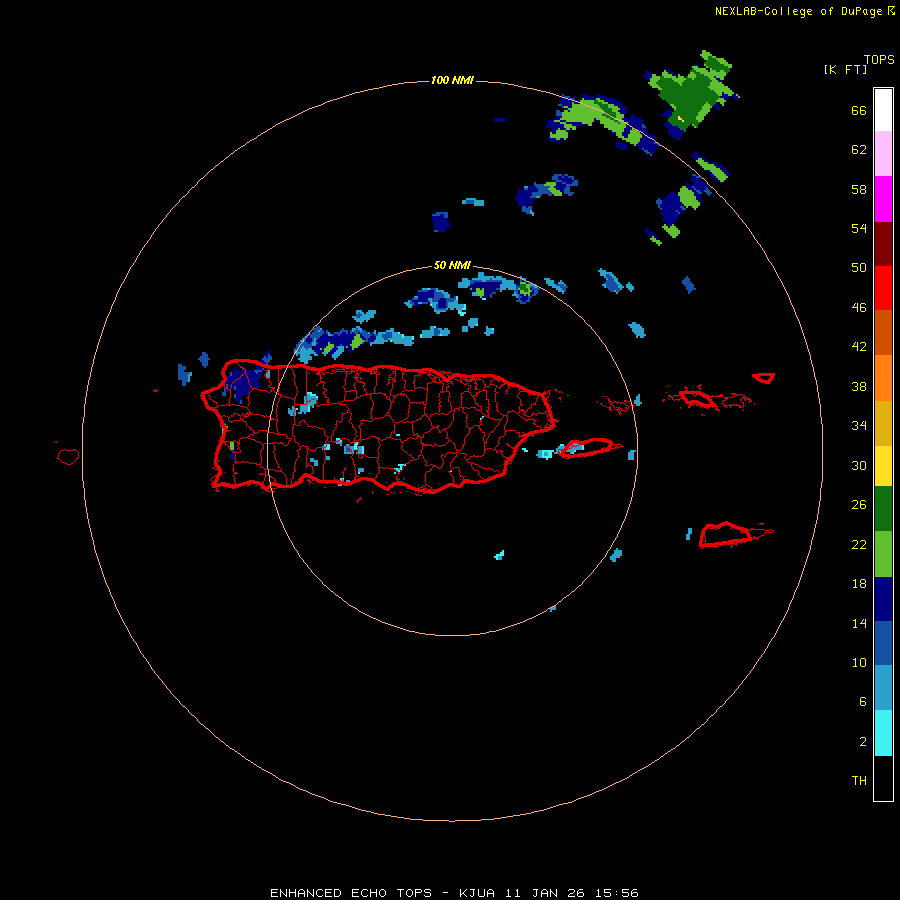The width and height of the screenshot is (900, 900).
Task: Click the 34 legend value
Action: pyautogui.click(x=859, y=426)
